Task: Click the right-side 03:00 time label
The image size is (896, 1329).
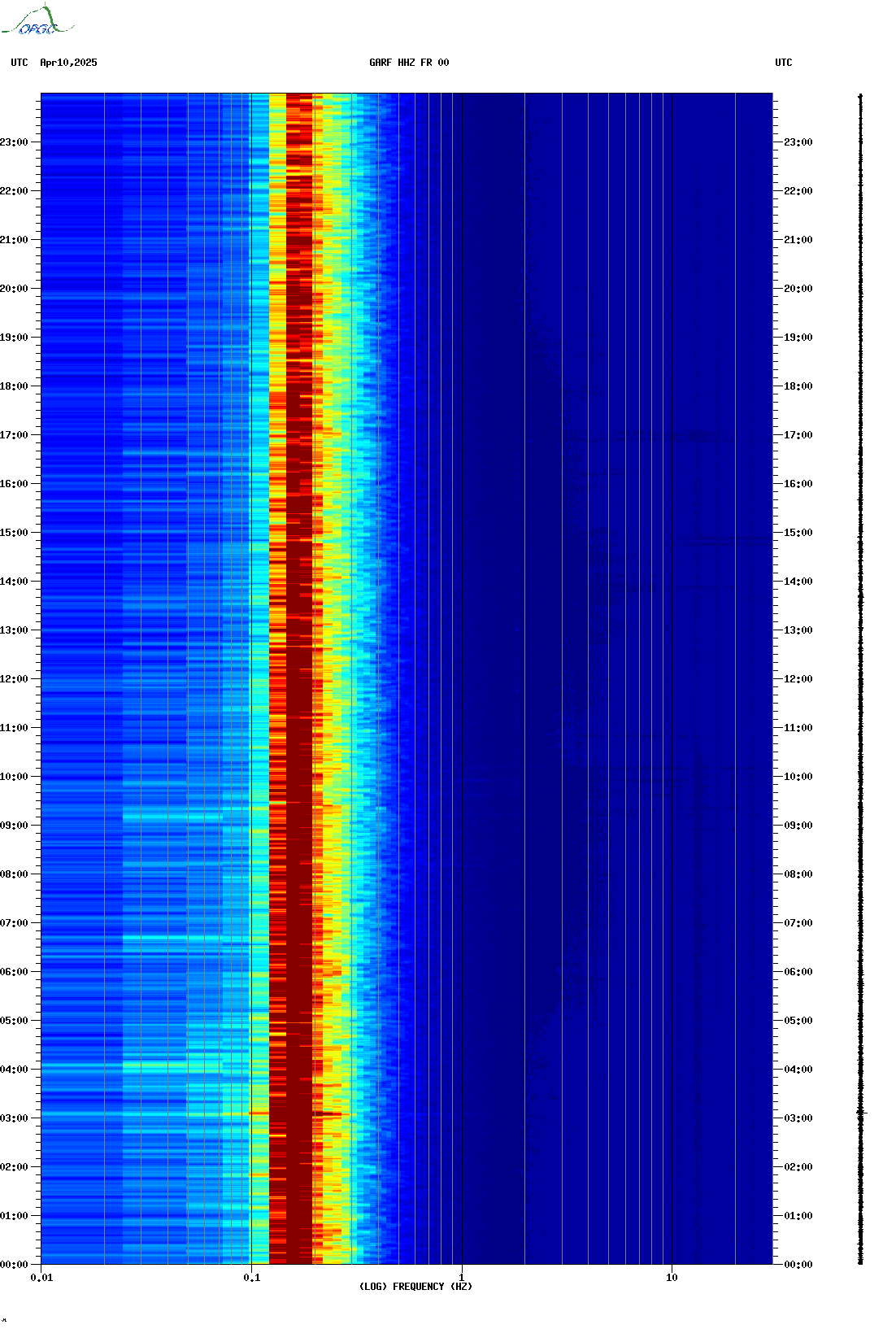Action: (798, 1118)
